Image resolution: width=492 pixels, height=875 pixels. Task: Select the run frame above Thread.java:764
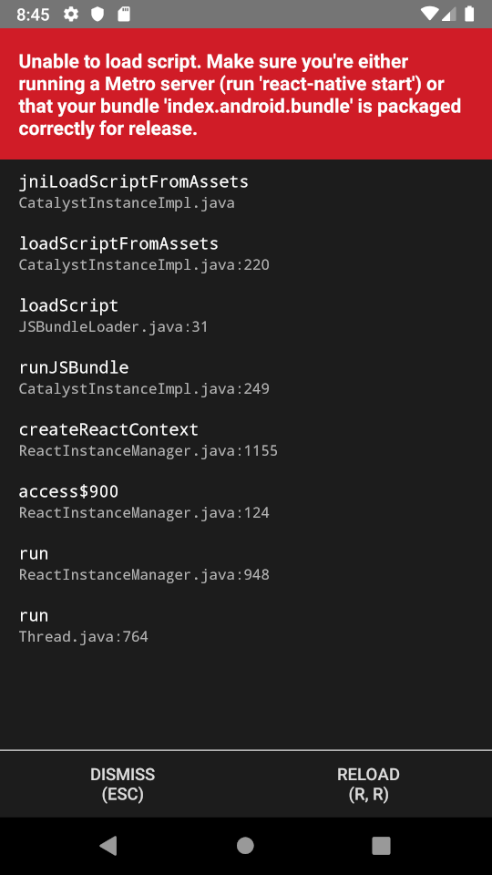pyautogui.click(x=33, y=616)
